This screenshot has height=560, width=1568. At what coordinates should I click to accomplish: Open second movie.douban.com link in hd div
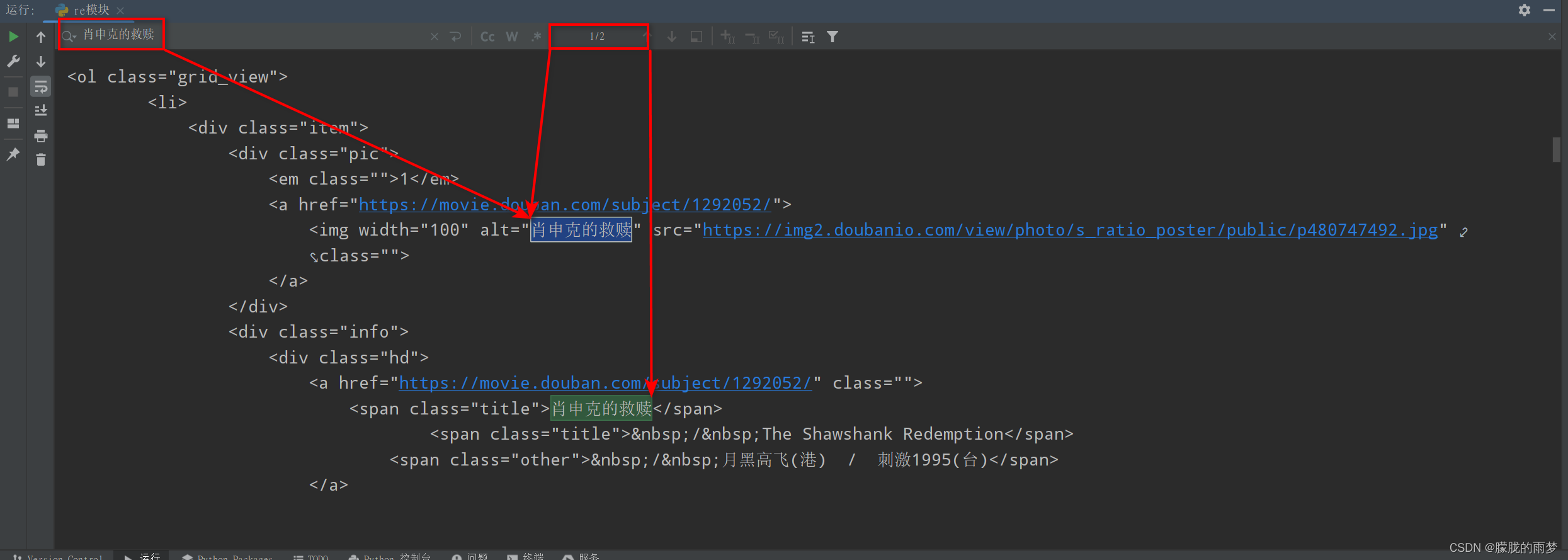point(605,383)
